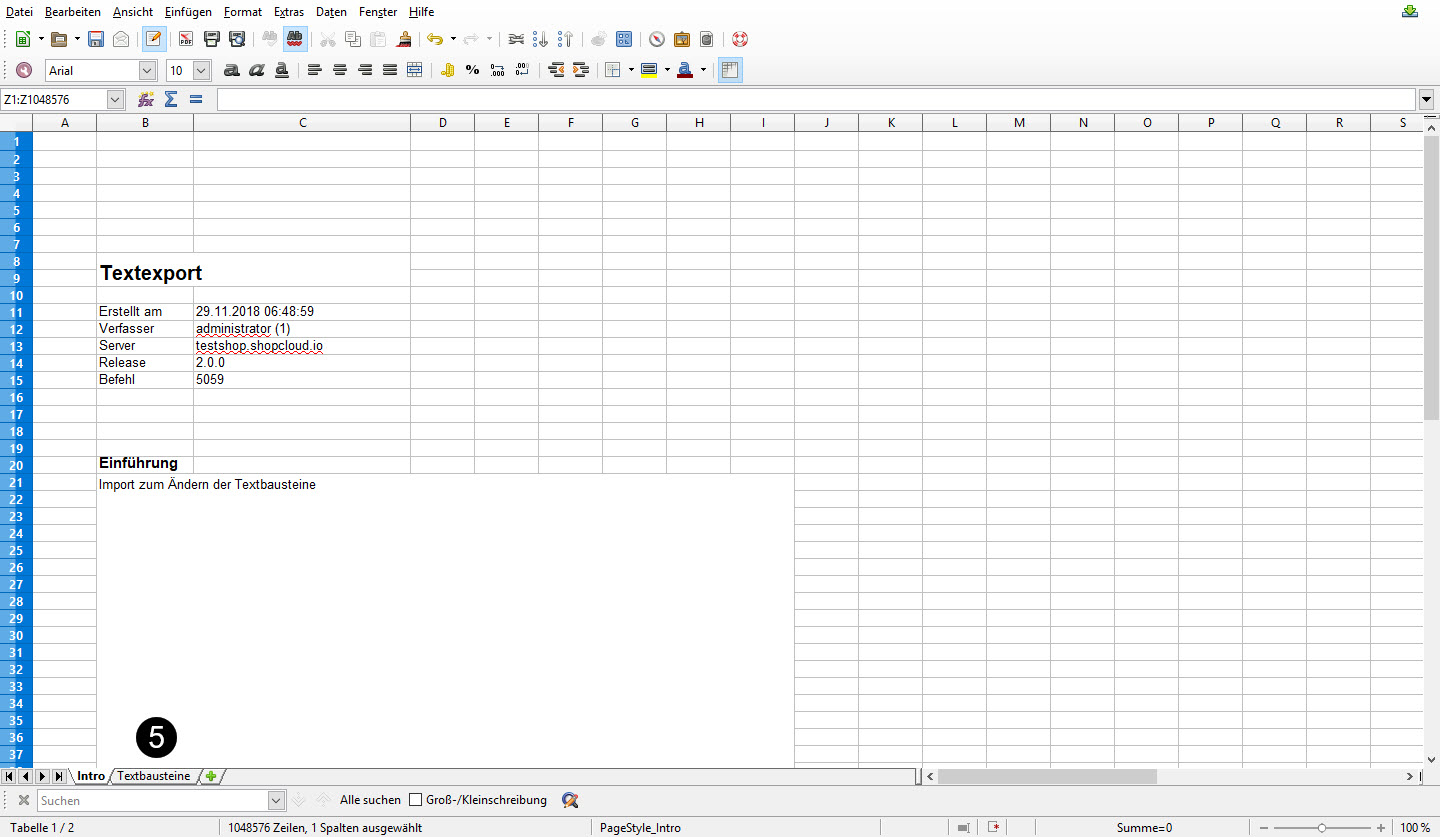Screen dimensions: 1440x837
Task: Click the Alle suchen button
Action: click(x=370, y=800)
